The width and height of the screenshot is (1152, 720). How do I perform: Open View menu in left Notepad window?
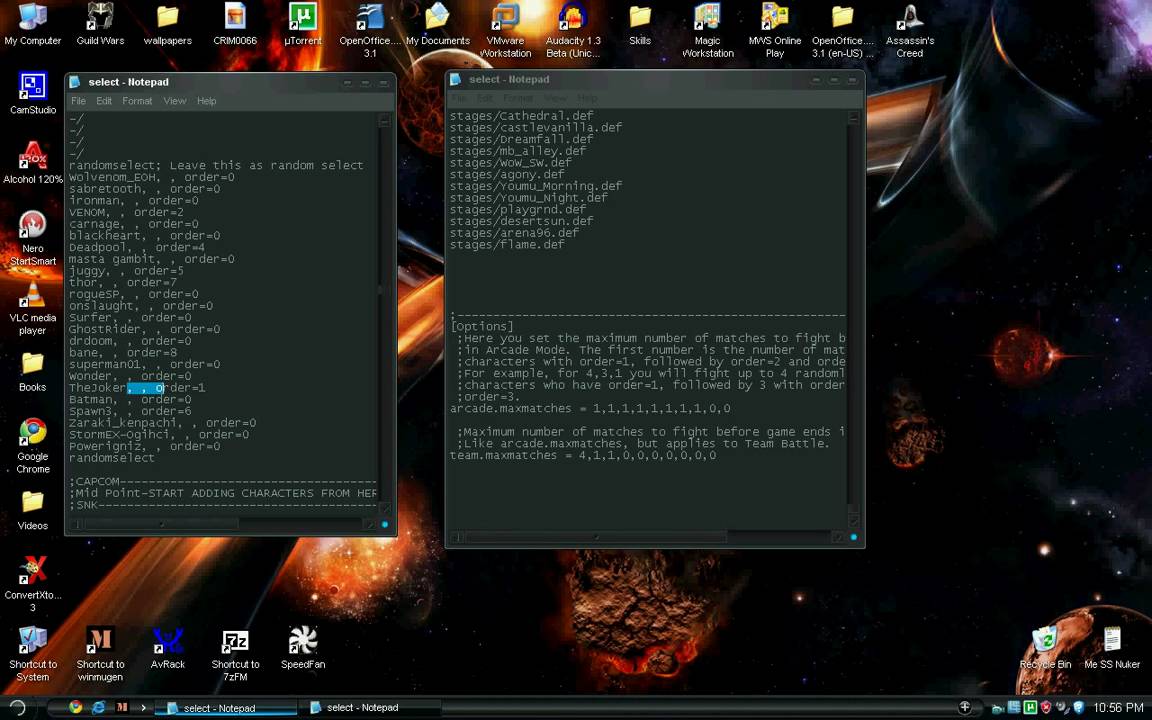coord(175,101)
